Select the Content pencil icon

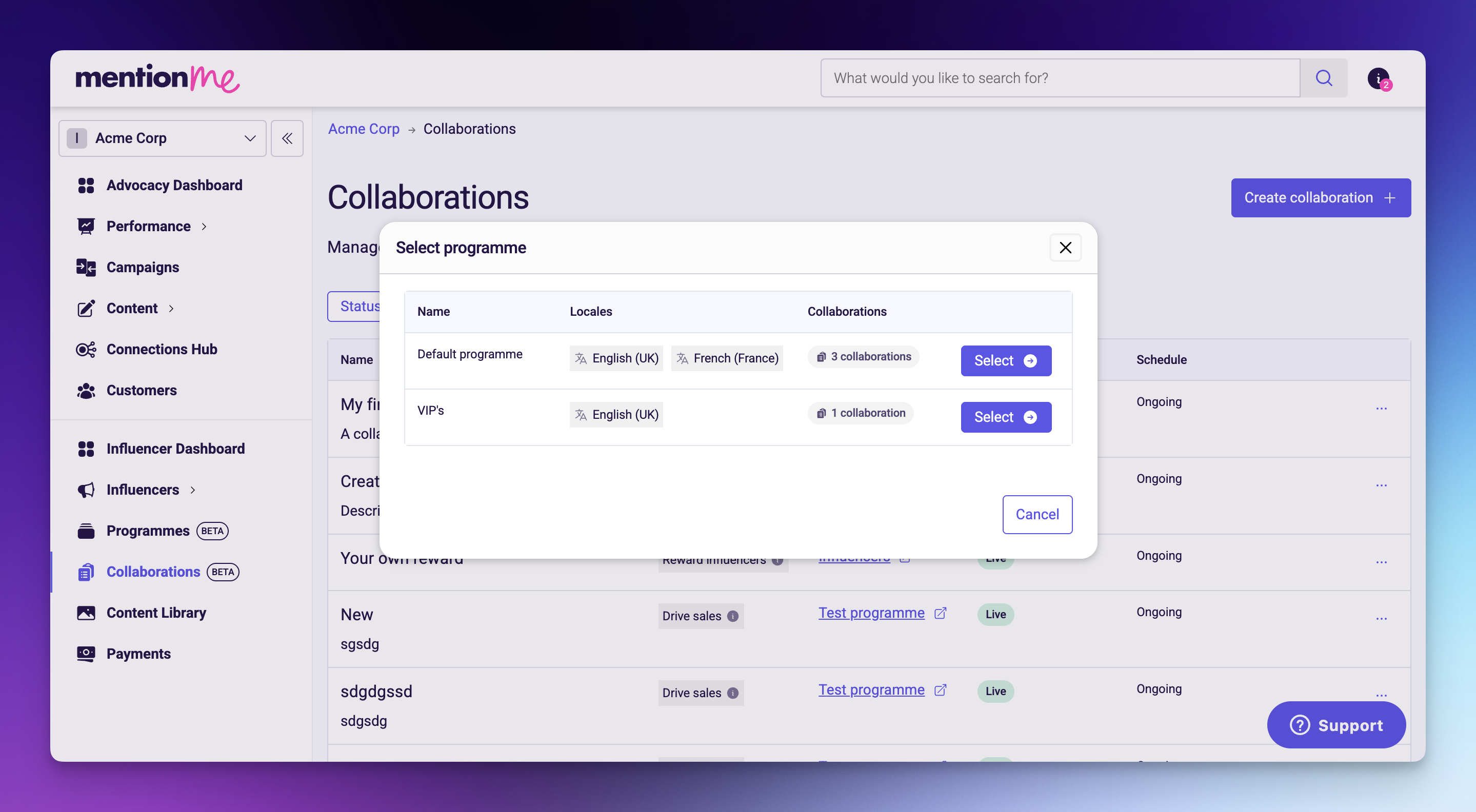[x=86, y=308]
